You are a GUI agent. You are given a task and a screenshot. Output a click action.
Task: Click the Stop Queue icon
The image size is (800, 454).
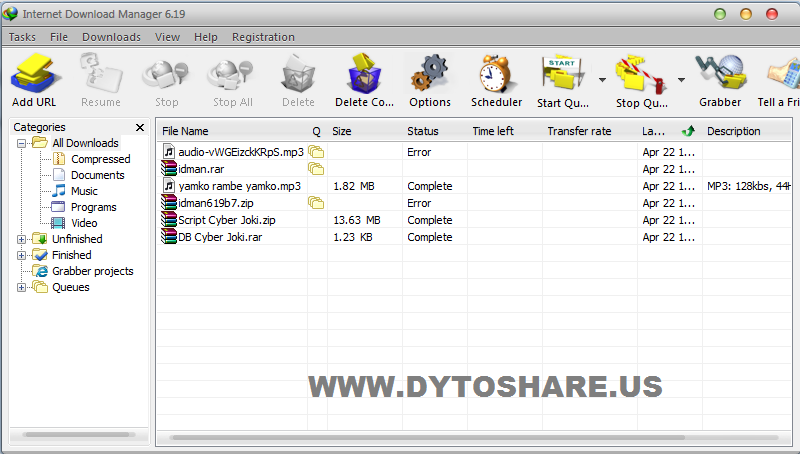click(x=641, y=75)
